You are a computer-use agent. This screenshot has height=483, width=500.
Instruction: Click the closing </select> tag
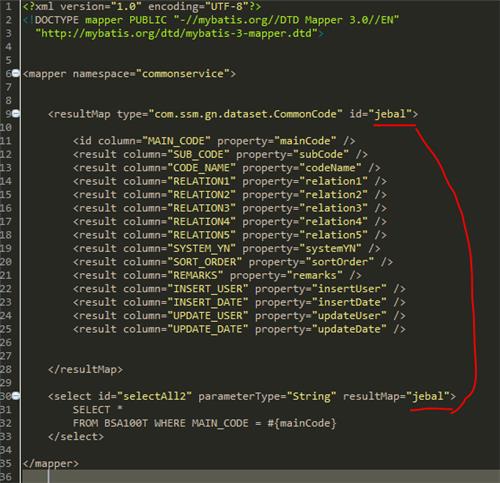coord(76,436)
